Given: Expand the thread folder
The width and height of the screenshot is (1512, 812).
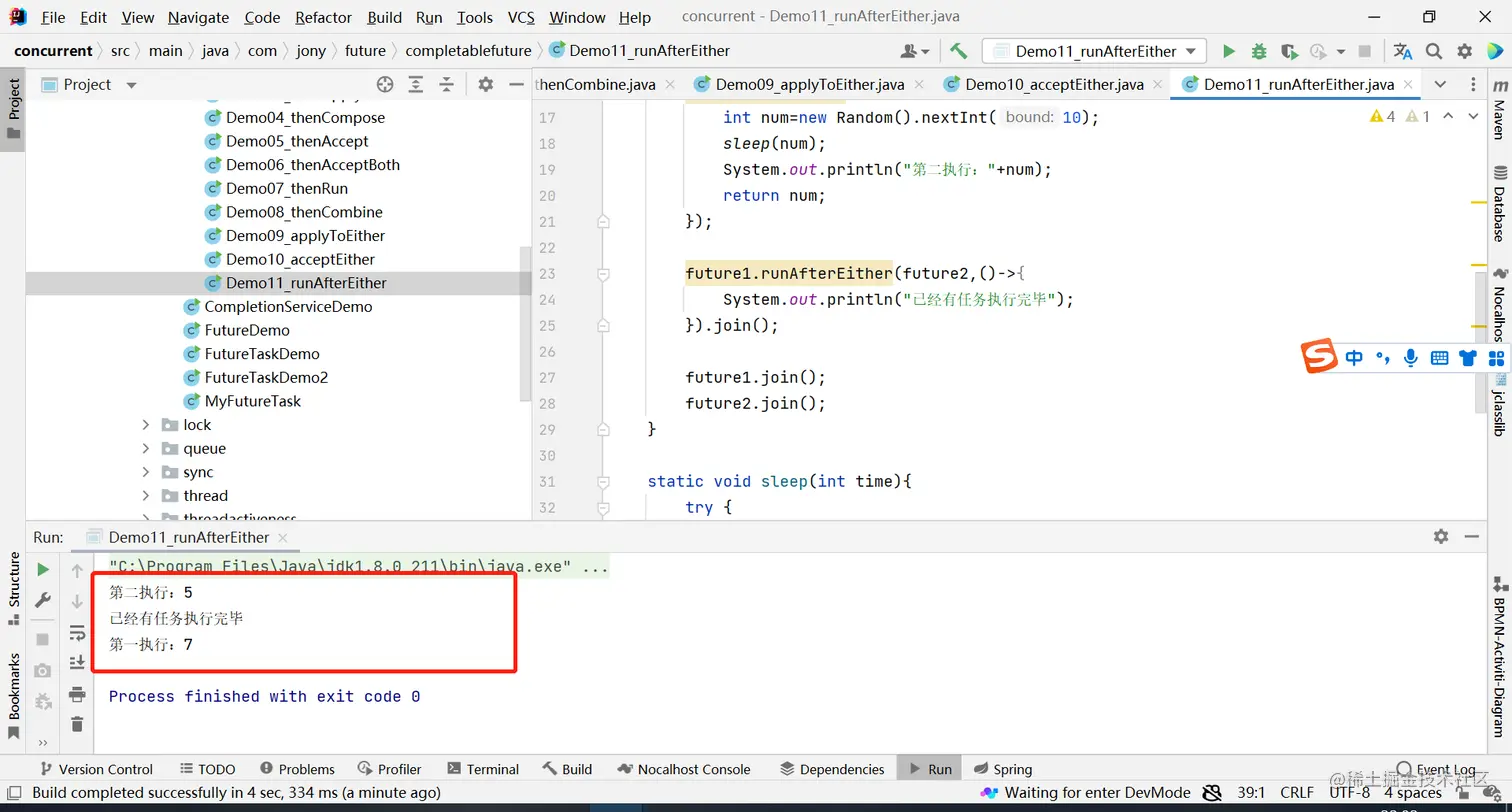Looking at the screenshot, I should 146,496.
